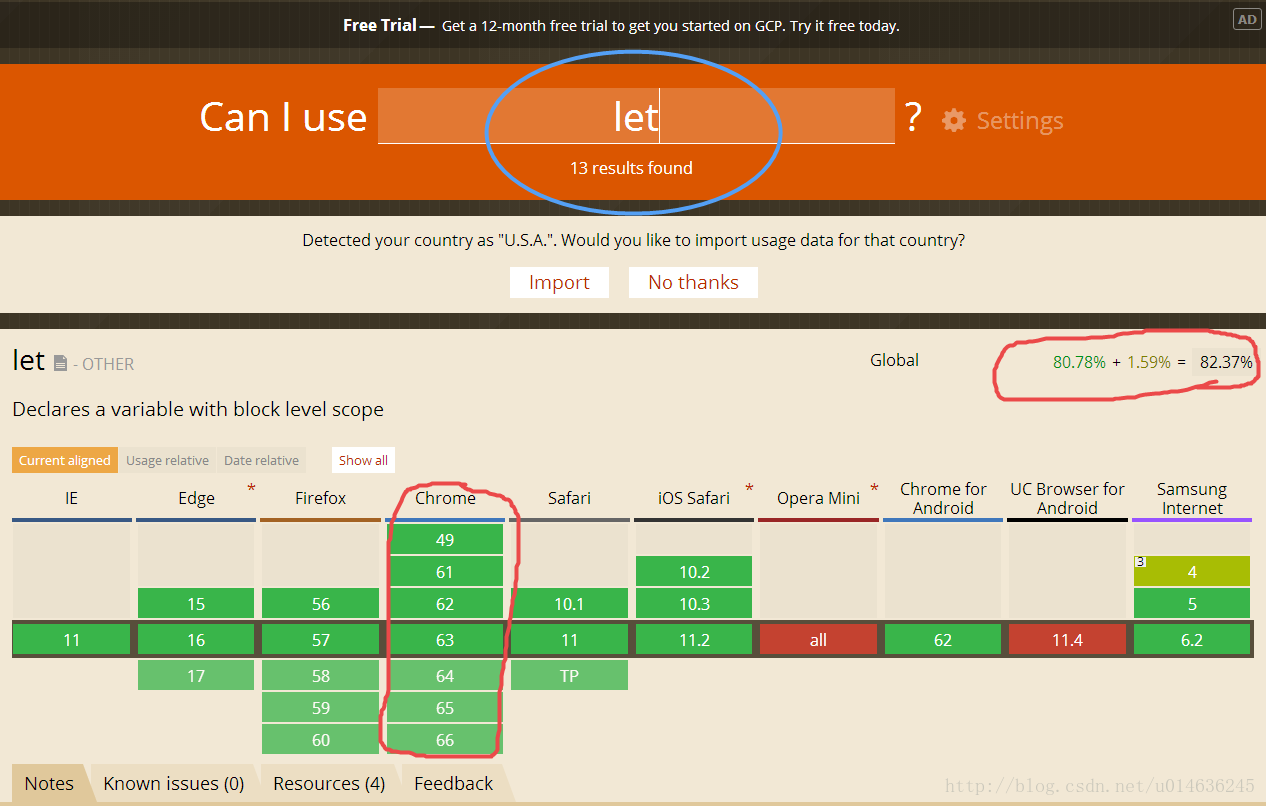Click the iOS Safari 10.2 cell
The width and height of the screenshot is (1266, 806).
pyautogui.click(x=694, y=572)
